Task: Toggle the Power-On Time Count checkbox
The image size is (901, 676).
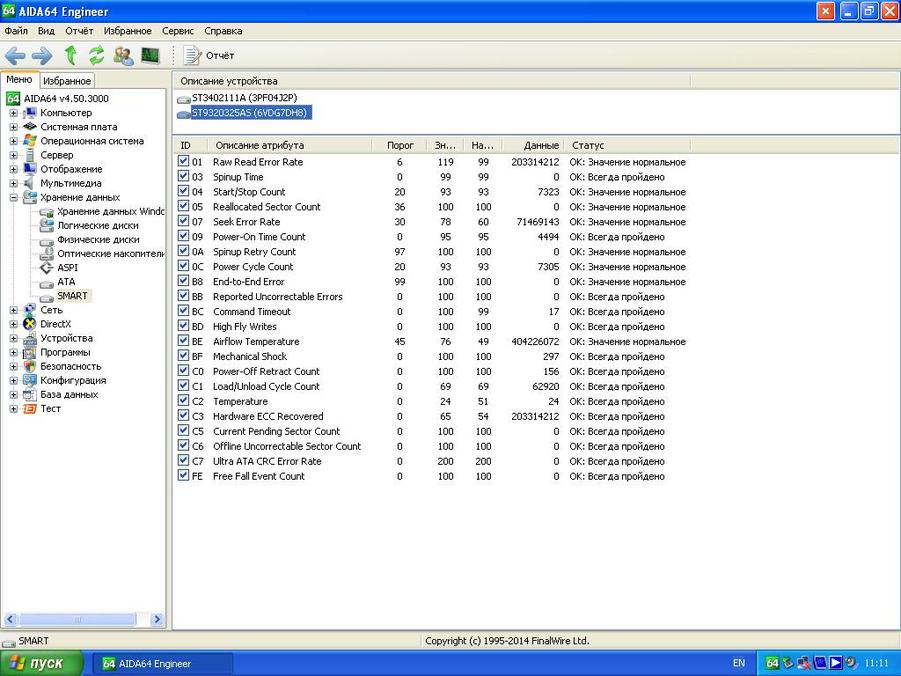Action: point(183,236)
